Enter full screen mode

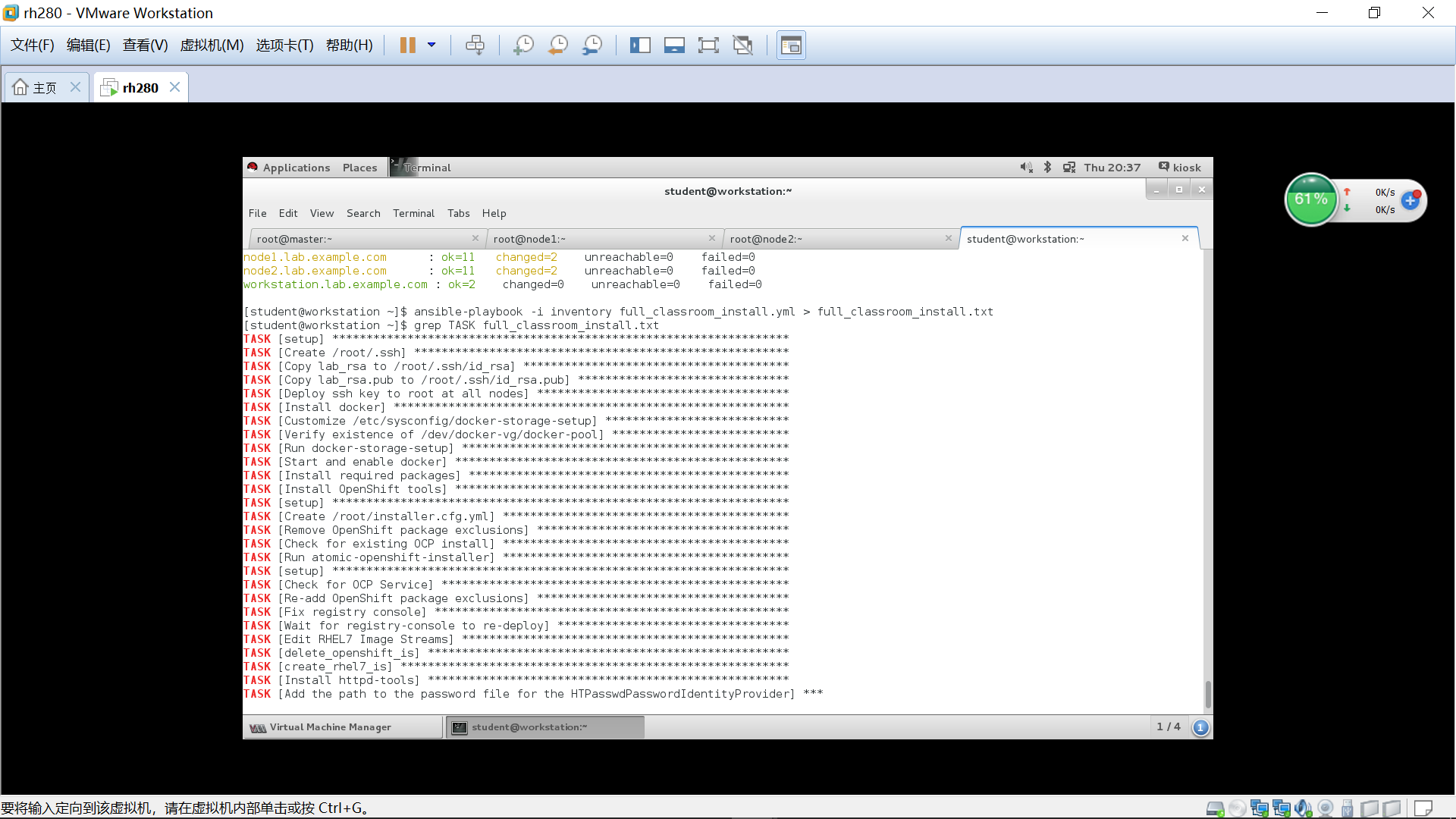708,45
